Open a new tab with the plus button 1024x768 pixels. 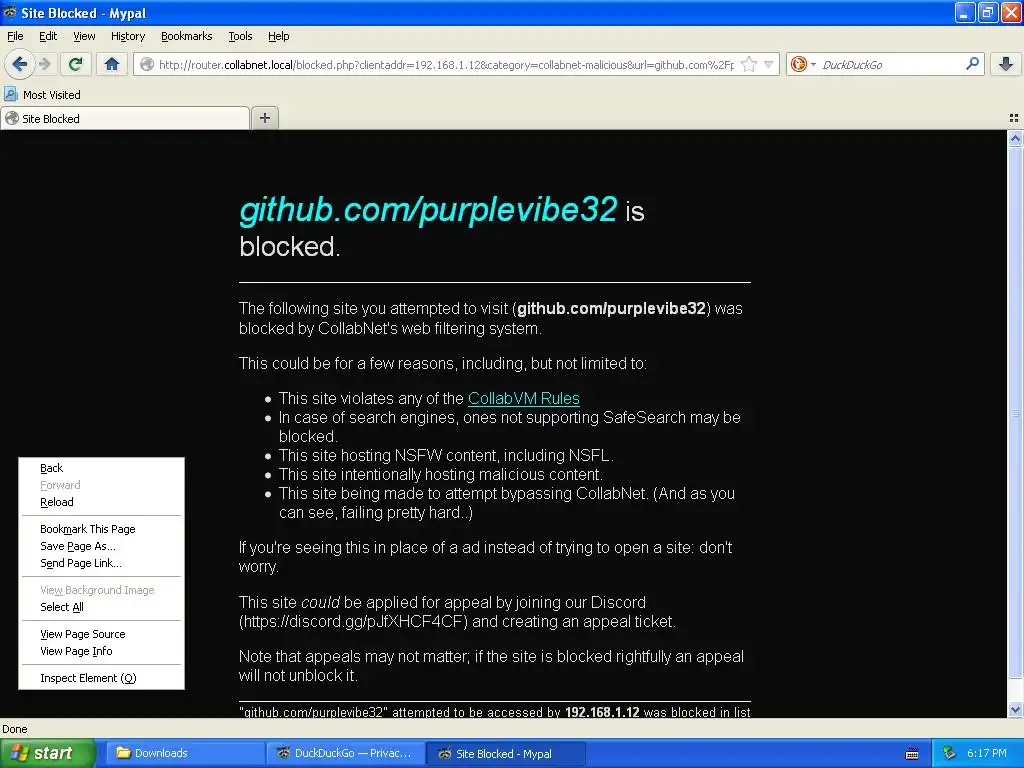(264, 118)
